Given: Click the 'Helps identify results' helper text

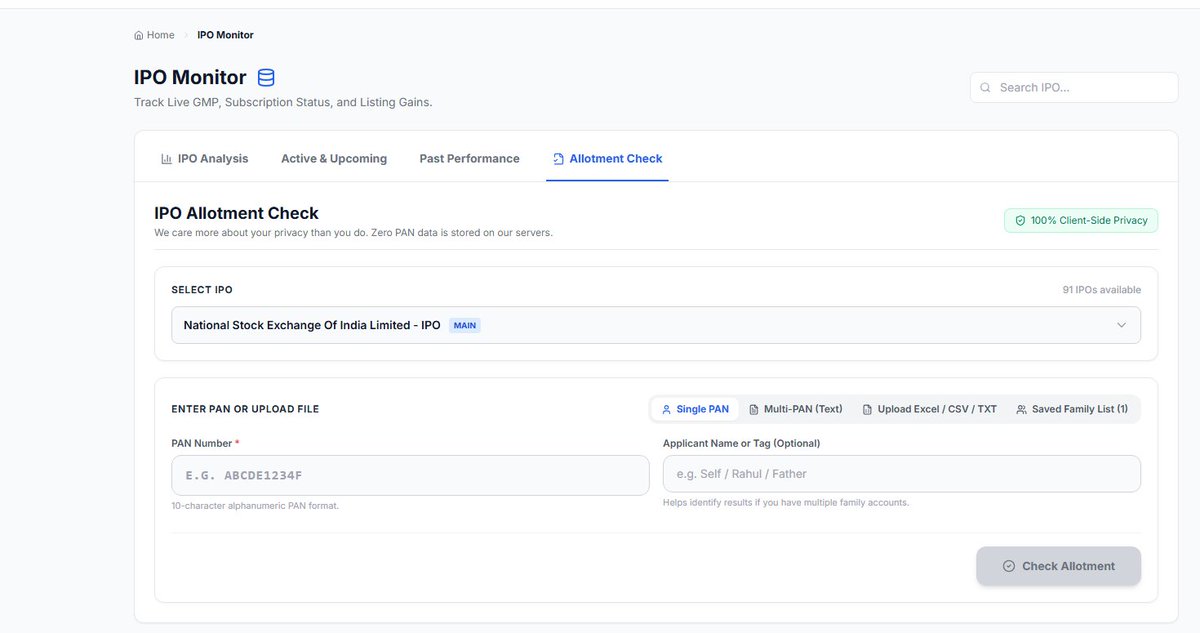Looking at the screenshot, I should tap(786, 502).
